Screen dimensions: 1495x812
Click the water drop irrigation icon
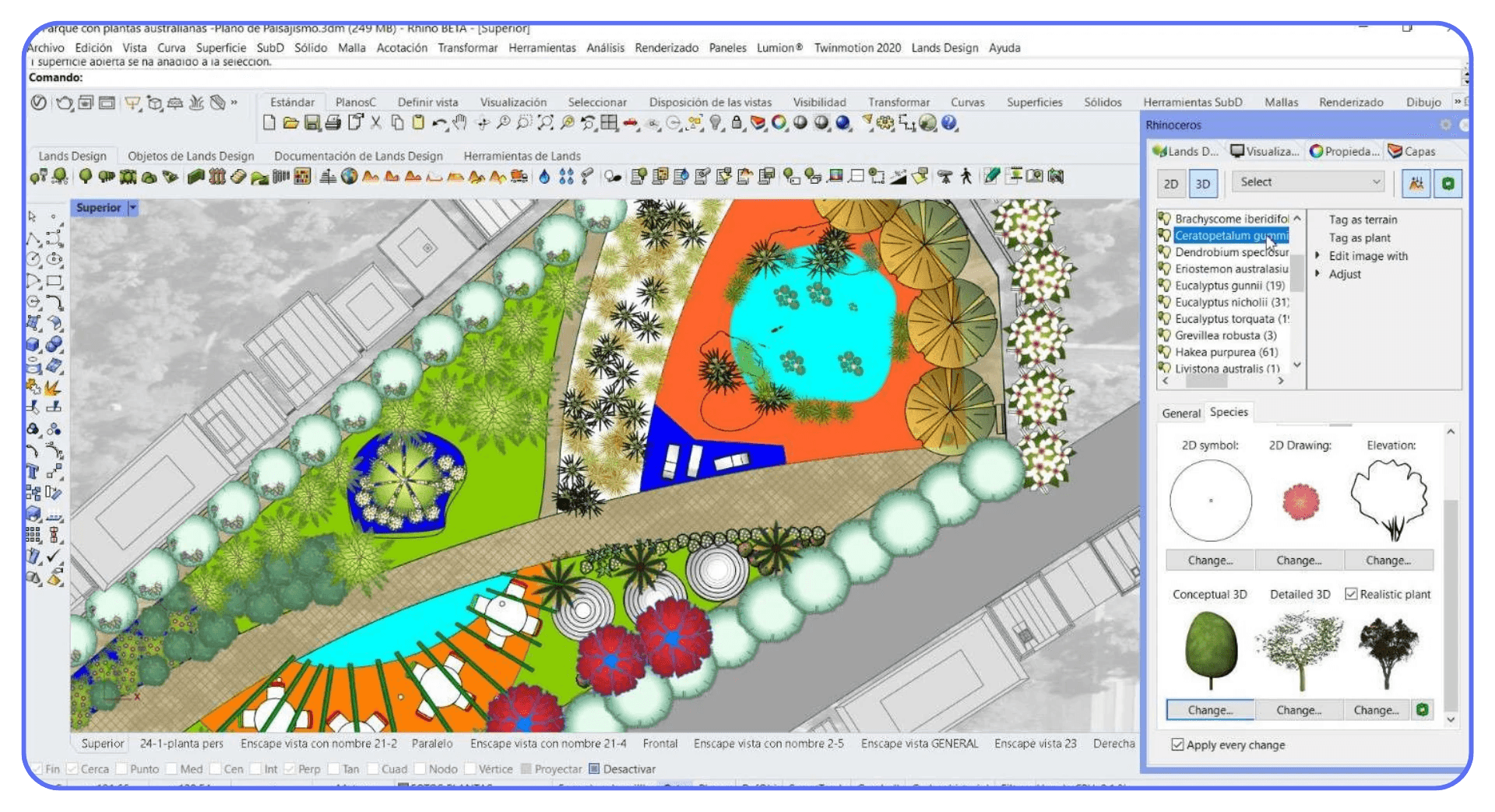pyautogui.click(x=543, y=177)
